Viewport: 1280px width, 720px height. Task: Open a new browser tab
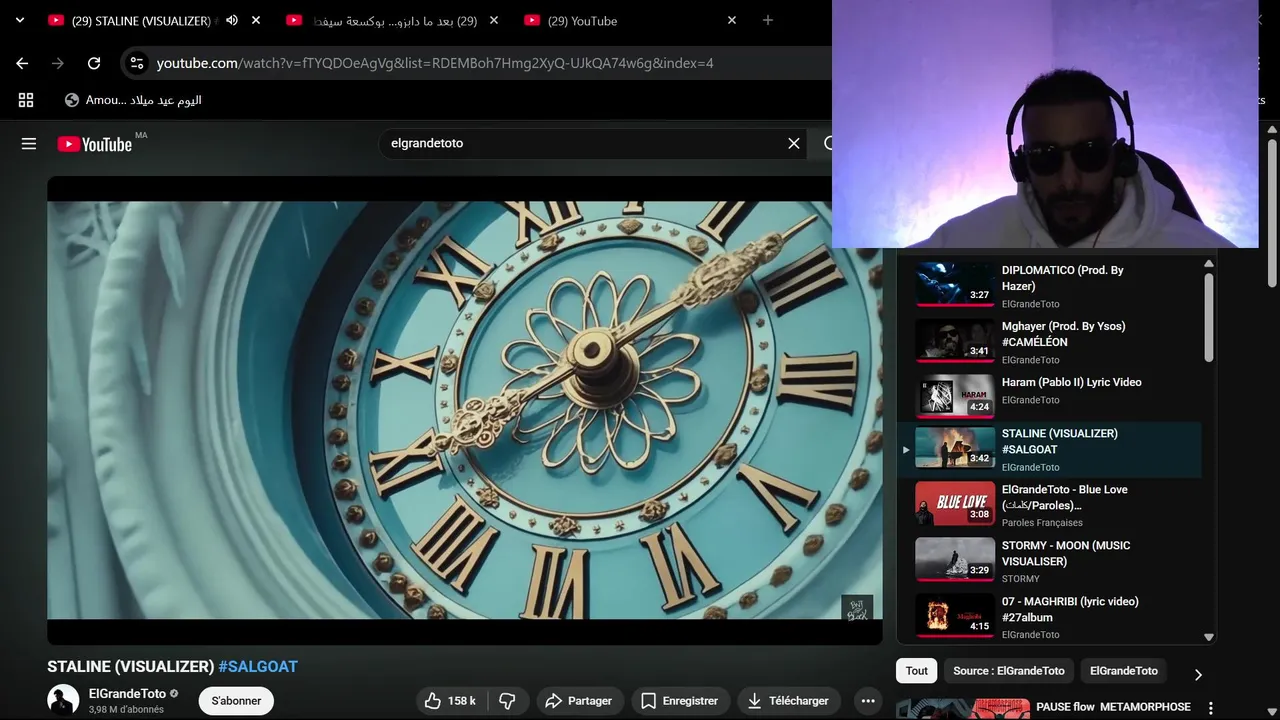tap(768, 20)
